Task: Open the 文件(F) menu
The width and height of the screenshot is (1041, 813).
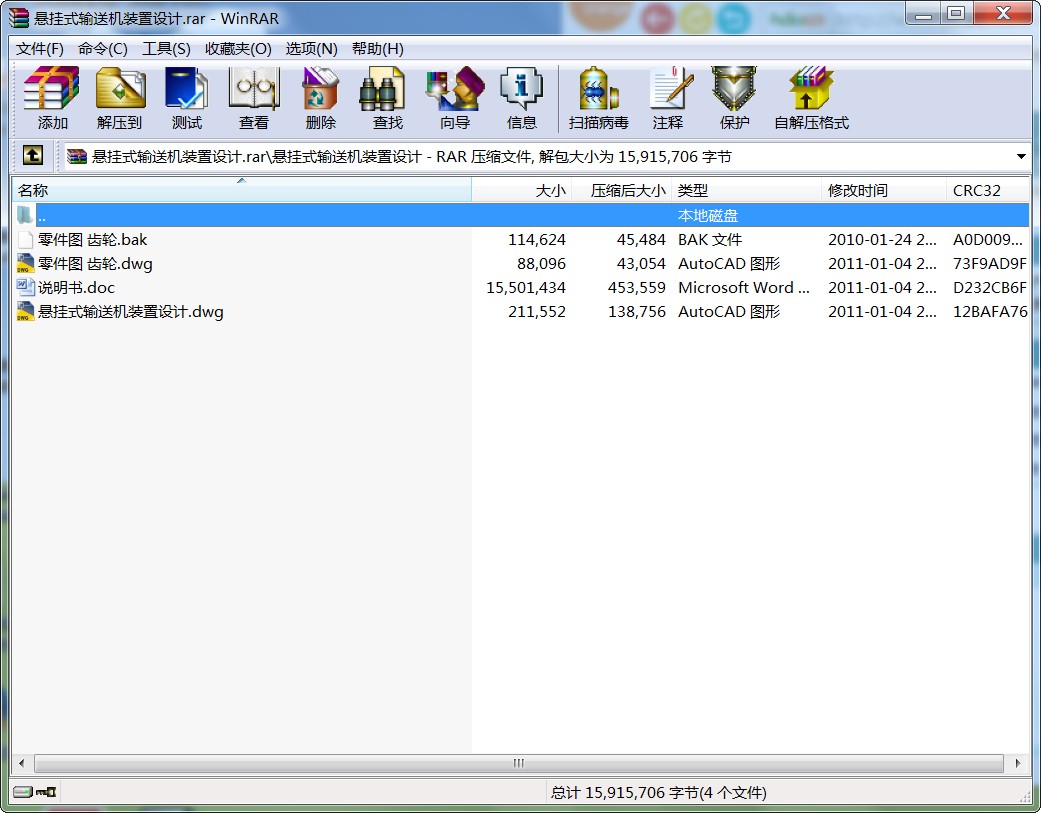Action: point(40,48)
